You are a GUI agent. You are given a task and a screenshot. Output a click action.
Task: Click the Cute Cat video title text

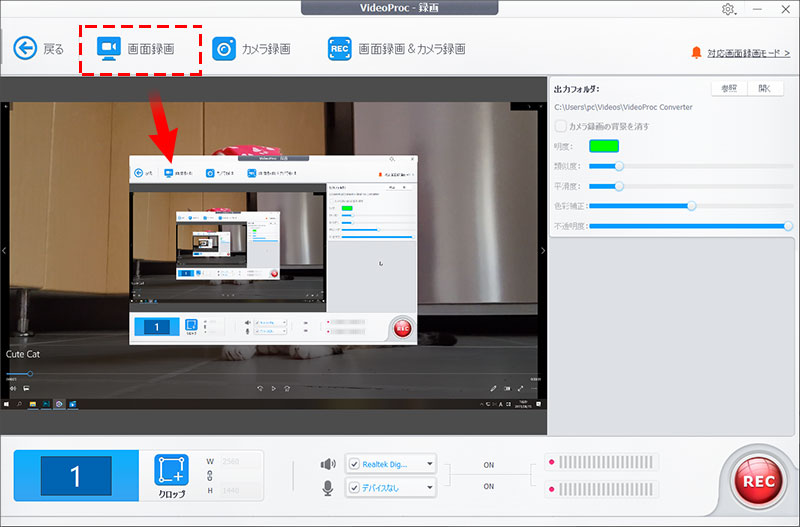[x=23, y=354]
